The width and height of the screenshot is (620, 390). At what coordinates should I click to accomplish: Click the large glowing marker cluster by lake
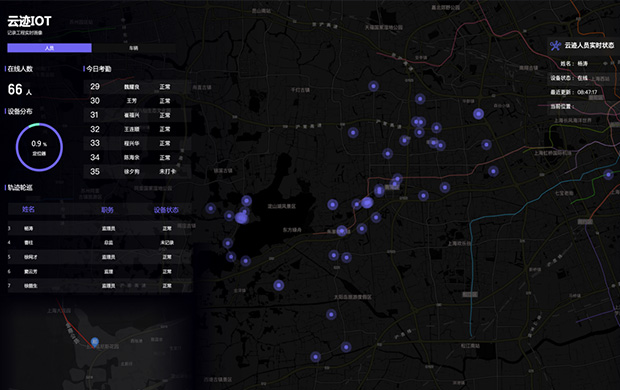(242, 218)
